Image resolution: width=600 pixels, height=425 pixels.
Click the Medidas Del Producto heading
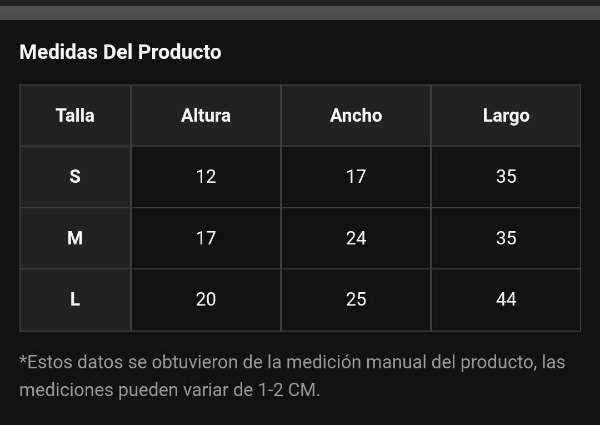click(x=120, y=52)
